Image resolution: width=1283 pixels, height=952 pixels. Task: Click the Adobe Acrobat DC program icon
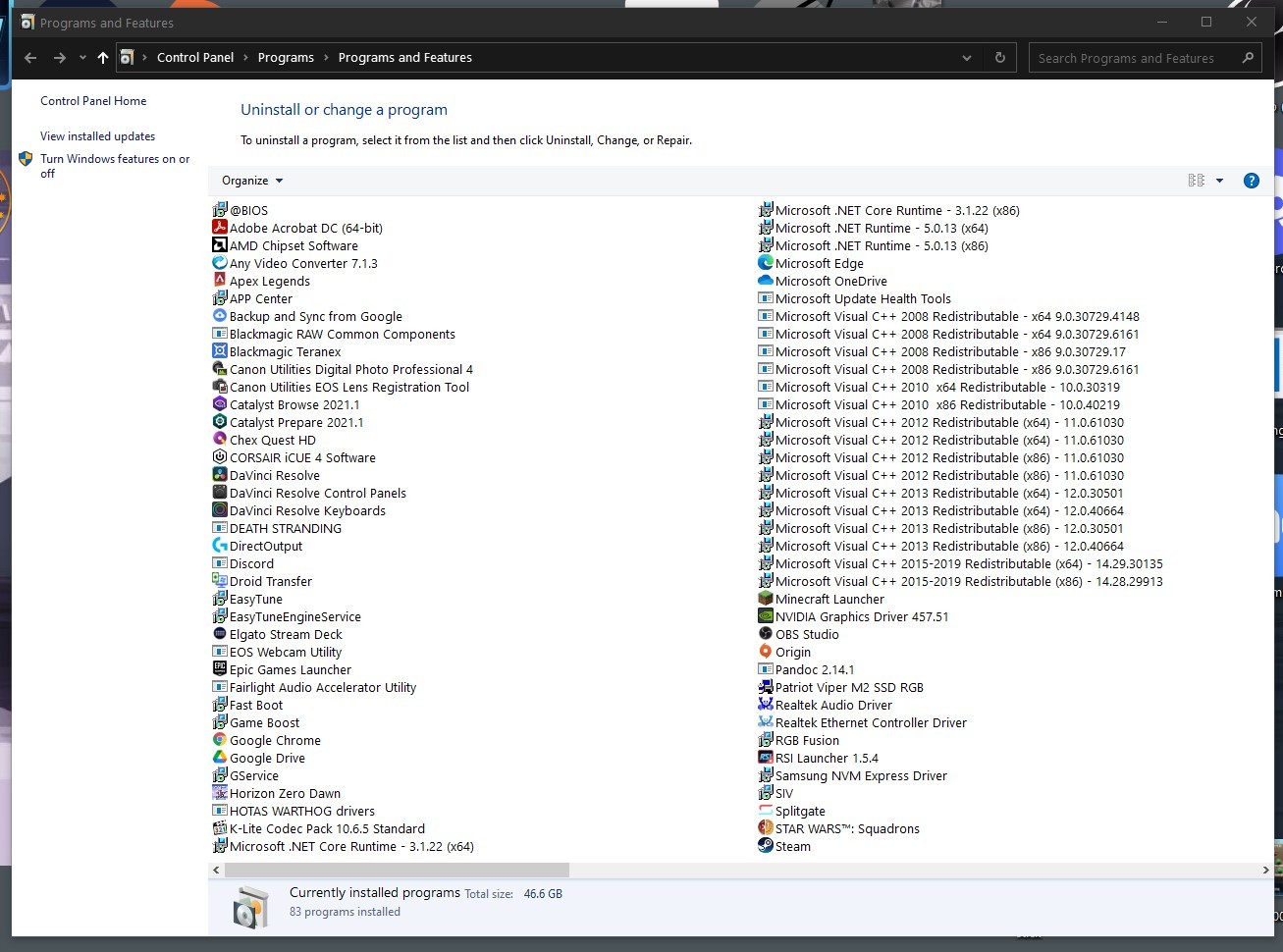[x=220, y=228]
